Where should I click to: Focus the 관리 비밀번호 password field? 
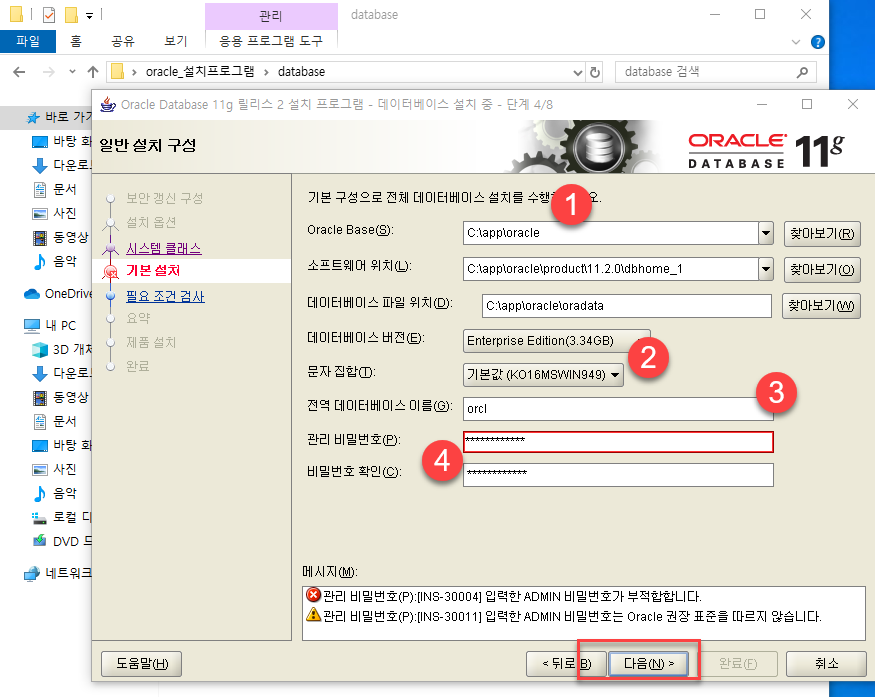pyautogui.click(x=618, y=442)
